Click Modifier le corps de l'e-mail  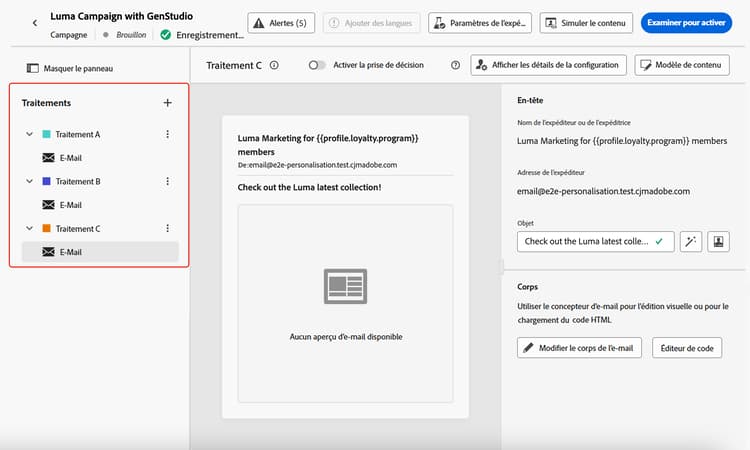(x=579, y=348)
